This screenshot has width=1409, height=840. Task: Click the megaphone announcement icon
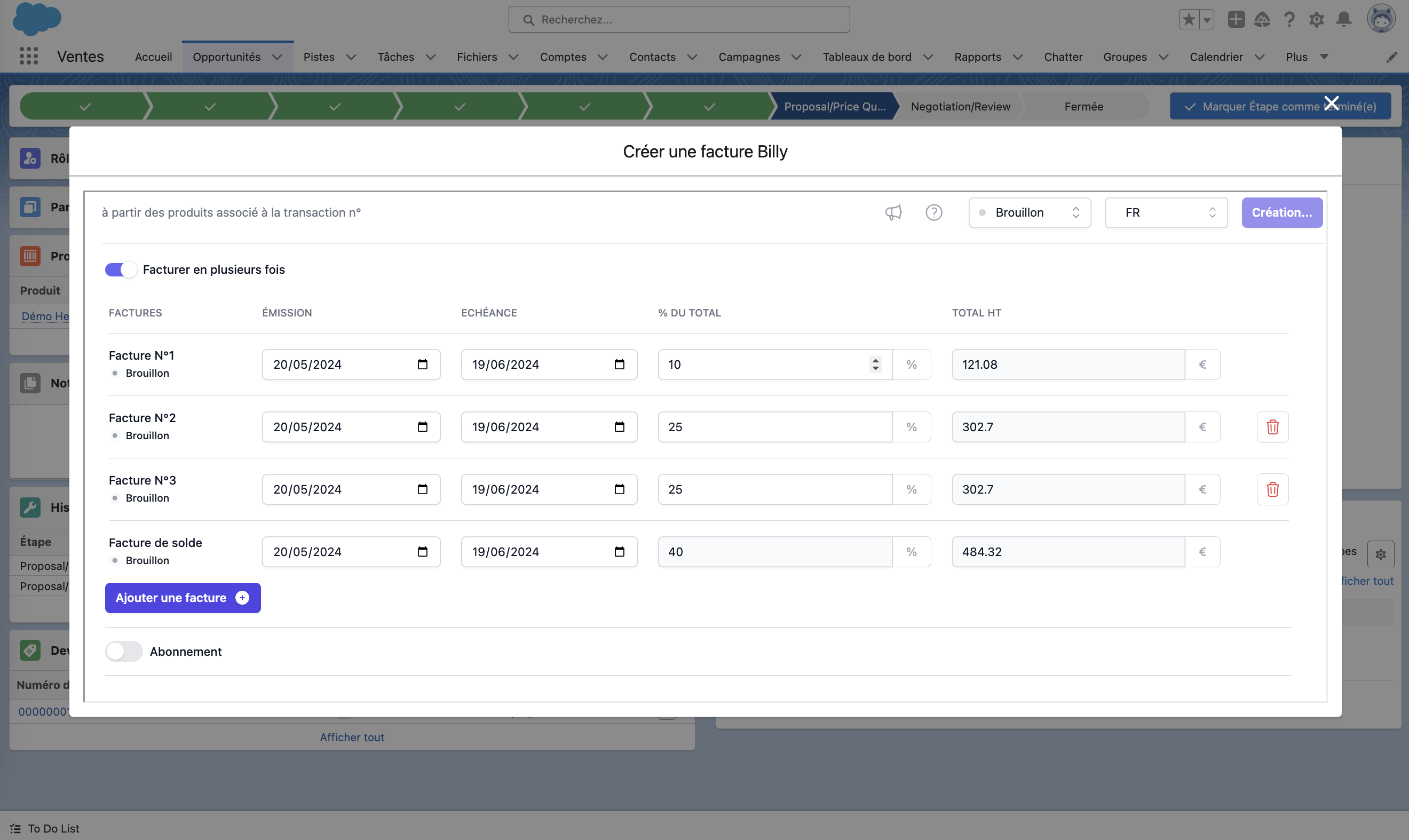[893, 212]
